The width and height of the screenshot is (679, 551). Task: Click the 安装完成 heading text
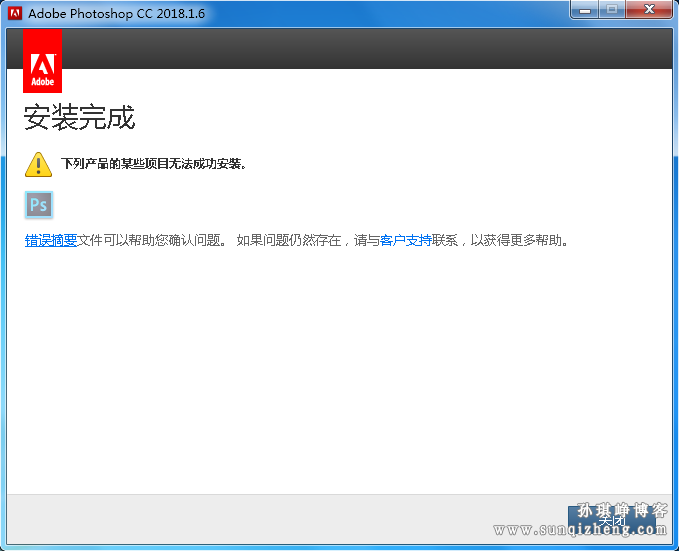click(79, 117)
